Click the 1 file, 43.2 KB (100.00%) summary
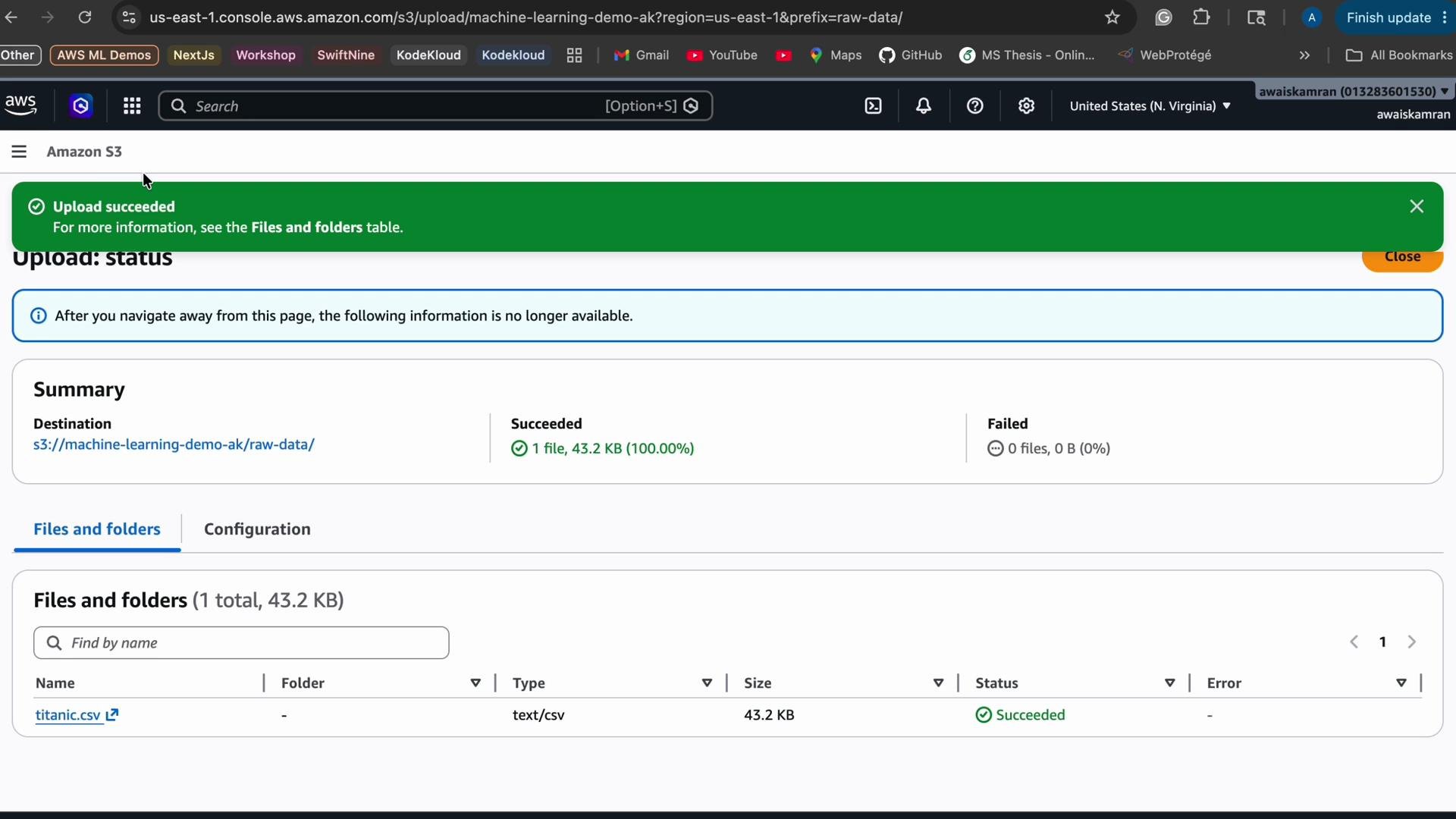1456x819 pixels. pos(603,449)
